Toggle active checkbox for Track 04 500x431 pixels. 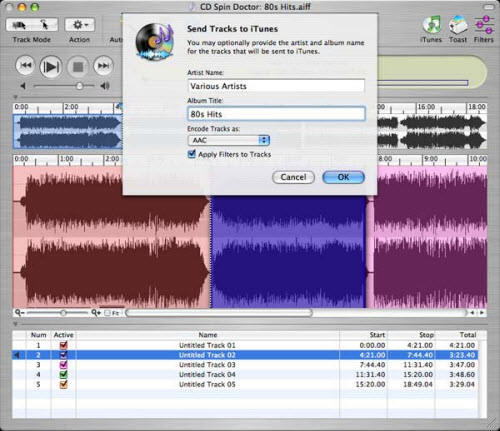point(63,374)
